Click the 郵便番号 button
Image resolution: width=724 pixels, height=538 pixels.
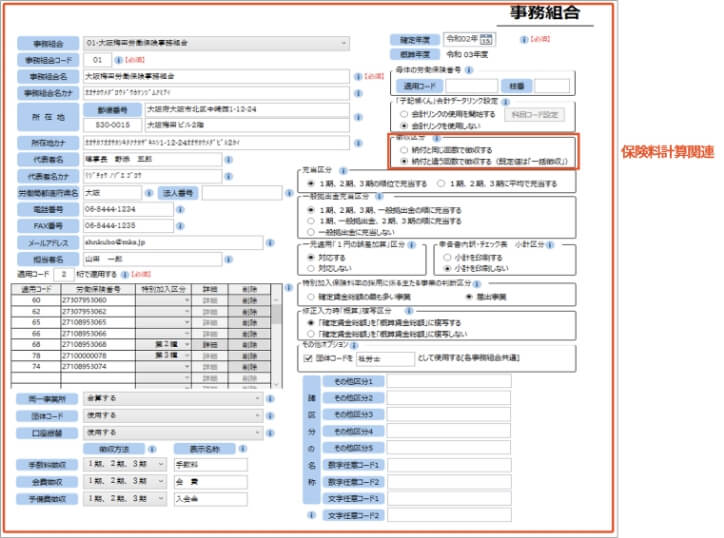(112, 110)
